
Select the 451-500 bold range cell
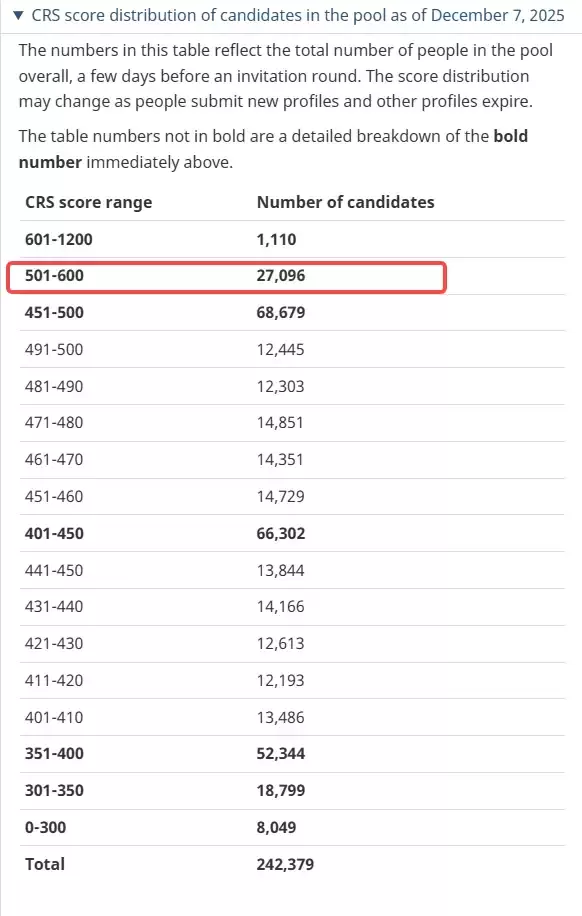[54, 313]
